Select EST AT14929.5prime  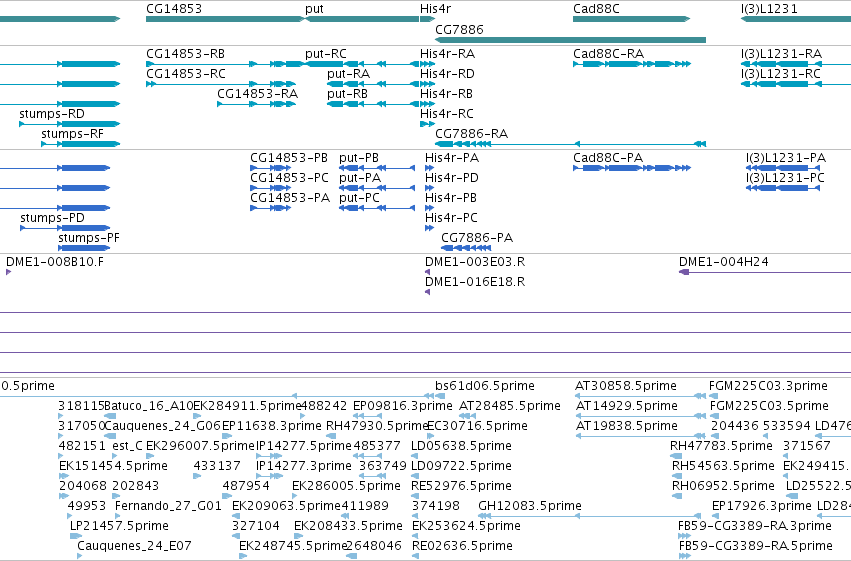tap(640, 416)
